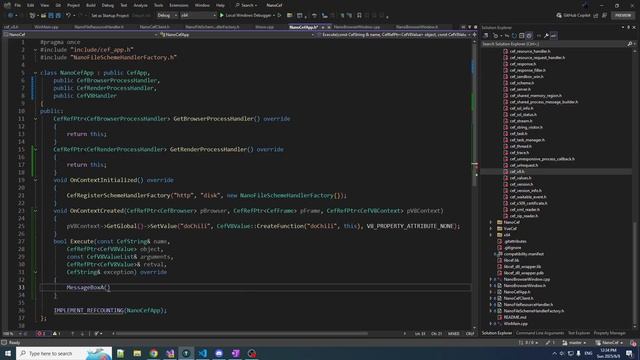
Task: Click the error count indicator in status bar
Action: pyautogui.click(x=41, y=333)
